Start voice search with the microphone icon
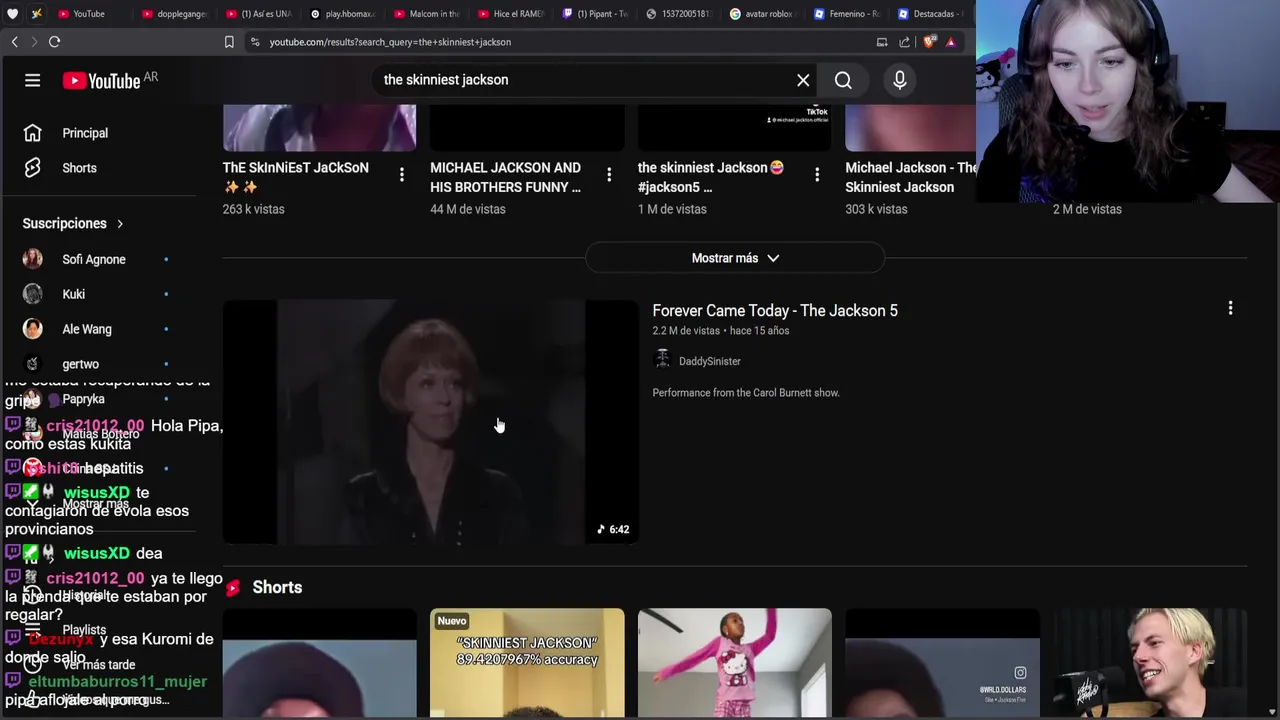The height and width of the screenshot is (720, 1280). point(900,80)
